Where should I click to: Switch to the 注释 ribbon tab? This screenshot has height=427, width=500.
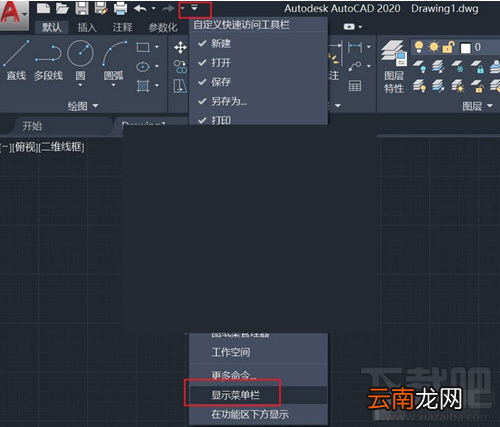(122, 27)
